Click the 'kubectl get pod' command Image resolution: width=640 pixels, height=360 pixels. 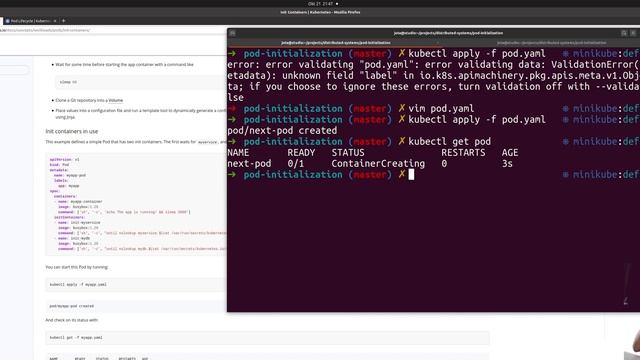click(x=449, y=142)
